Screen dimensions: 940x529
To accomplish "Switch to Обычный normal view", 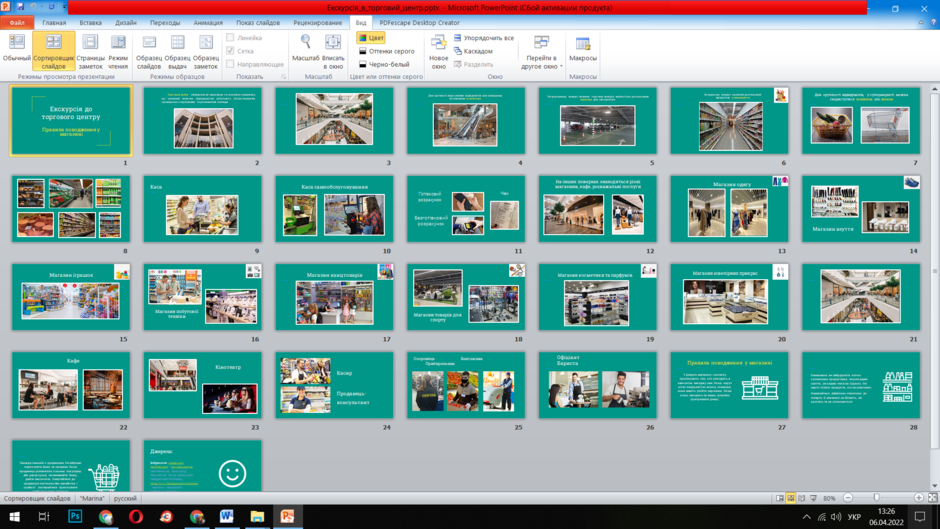I will pos(16,49).
